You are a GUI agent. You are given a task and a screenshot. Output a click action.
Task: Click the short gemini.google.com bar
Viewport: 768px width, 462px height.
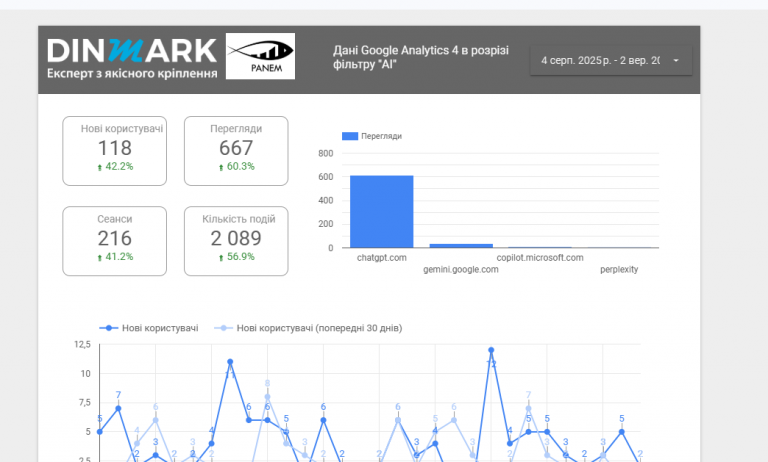click(461, 245)
